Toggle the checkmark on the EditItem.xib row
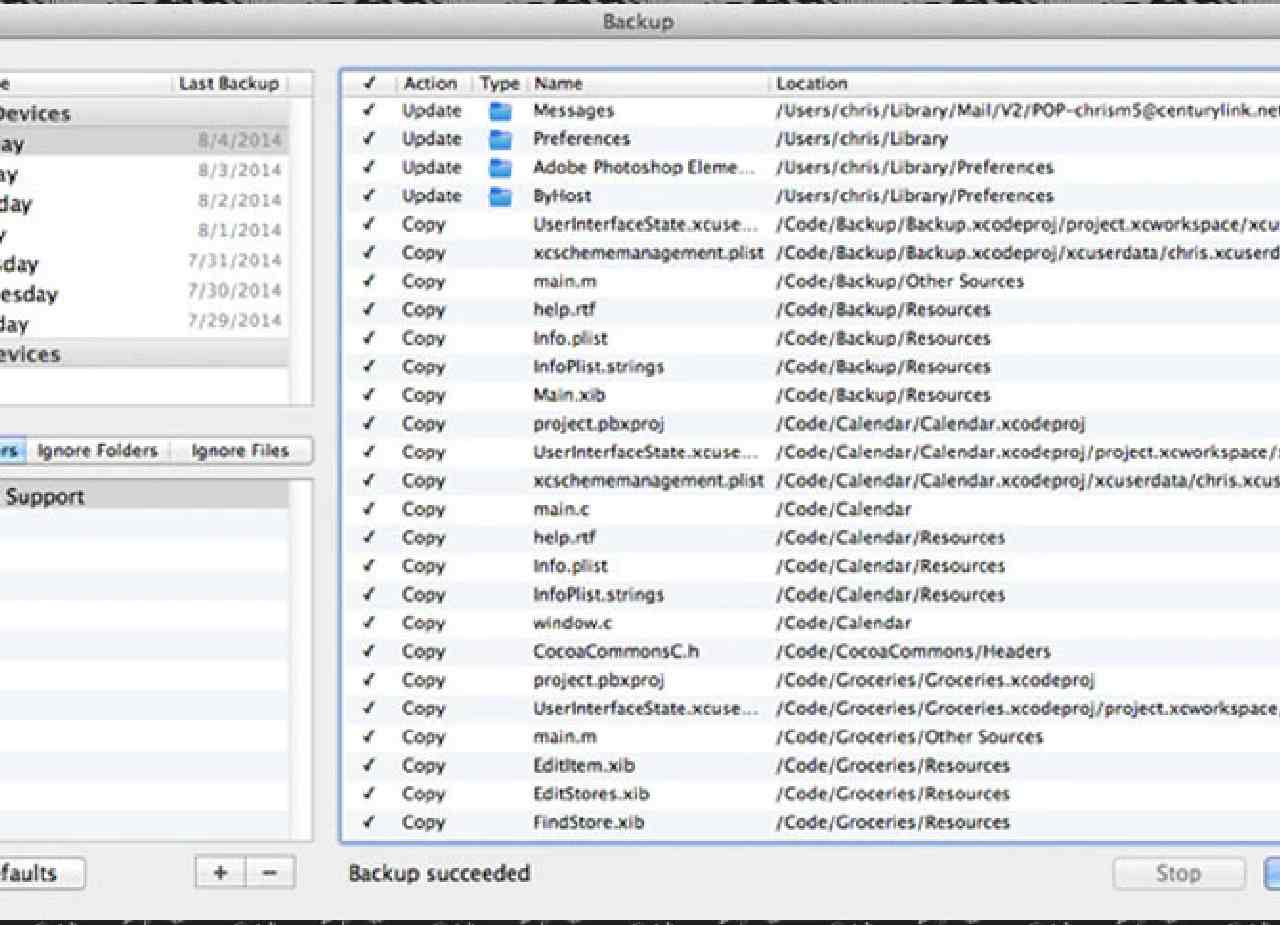The width and height of the screenshot is (1280, 925). click(370, 765)
